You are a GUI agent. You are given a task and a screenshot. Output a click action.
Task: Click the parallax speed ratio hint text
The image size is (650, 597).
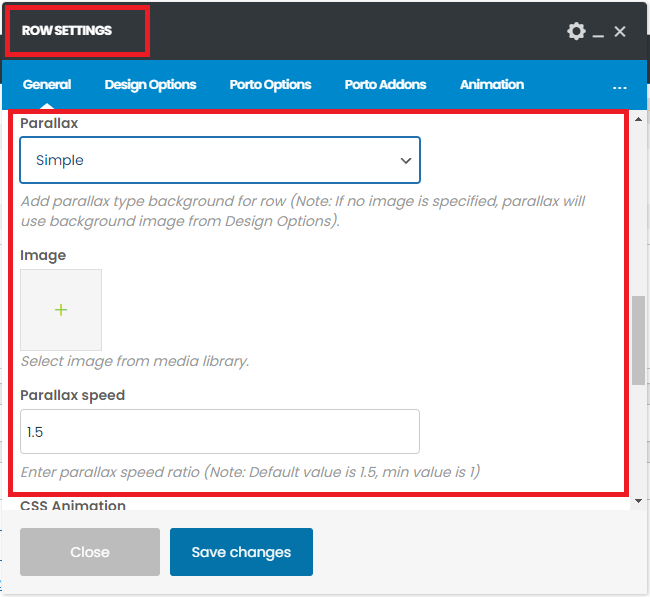pos(250,472)
